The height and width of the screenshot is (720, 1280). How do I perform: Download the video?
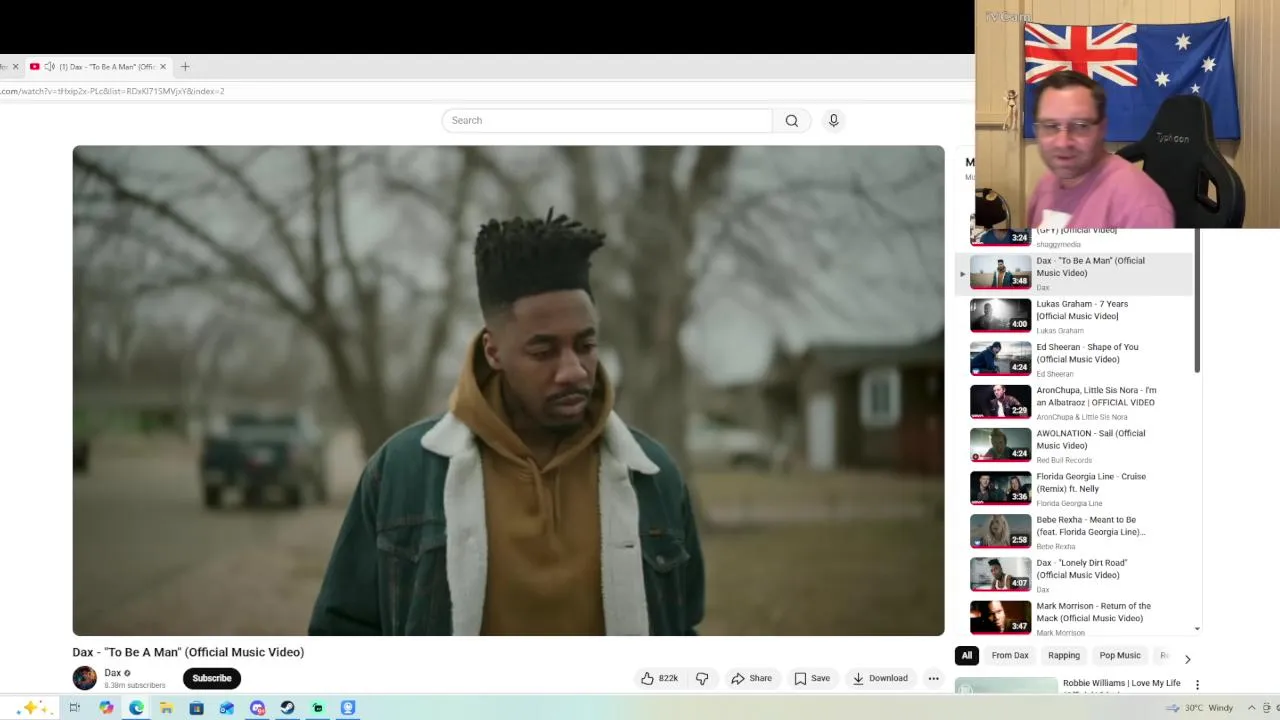point(880,678)
